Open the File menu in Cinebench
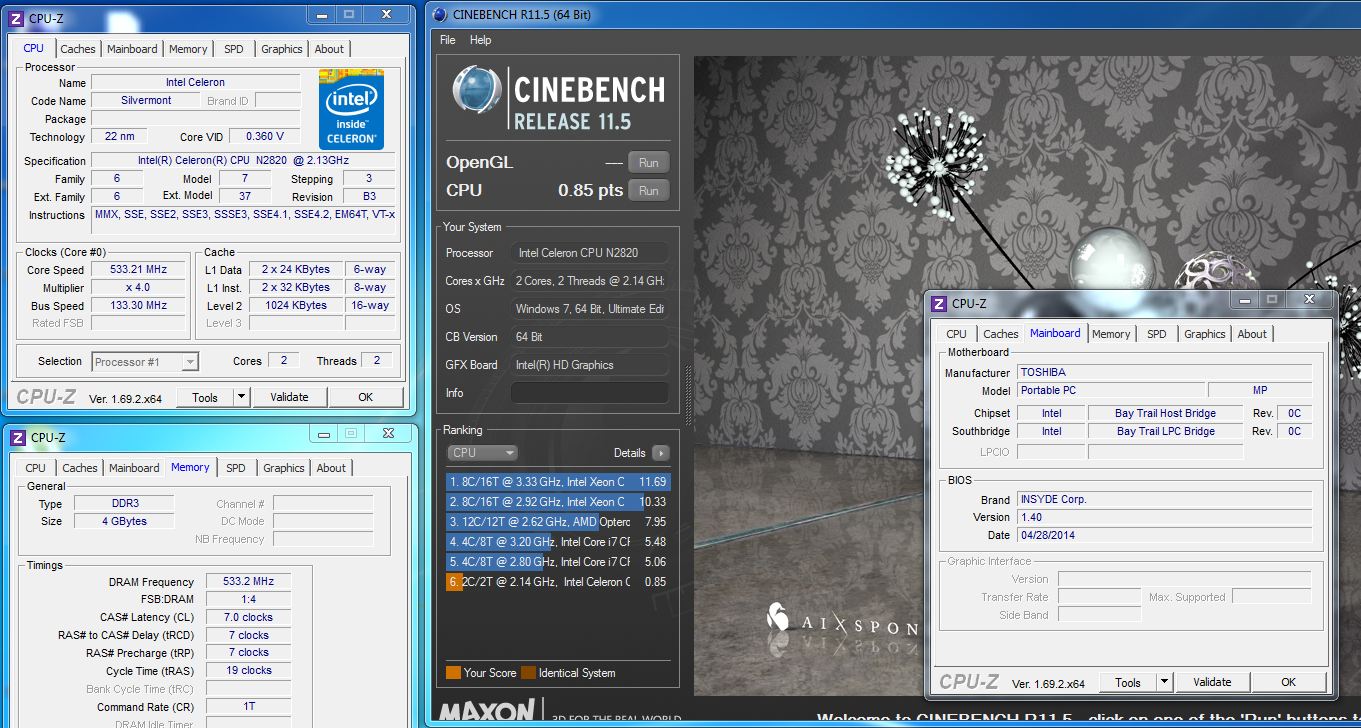 pyautogui.click(x=448, y=40)
